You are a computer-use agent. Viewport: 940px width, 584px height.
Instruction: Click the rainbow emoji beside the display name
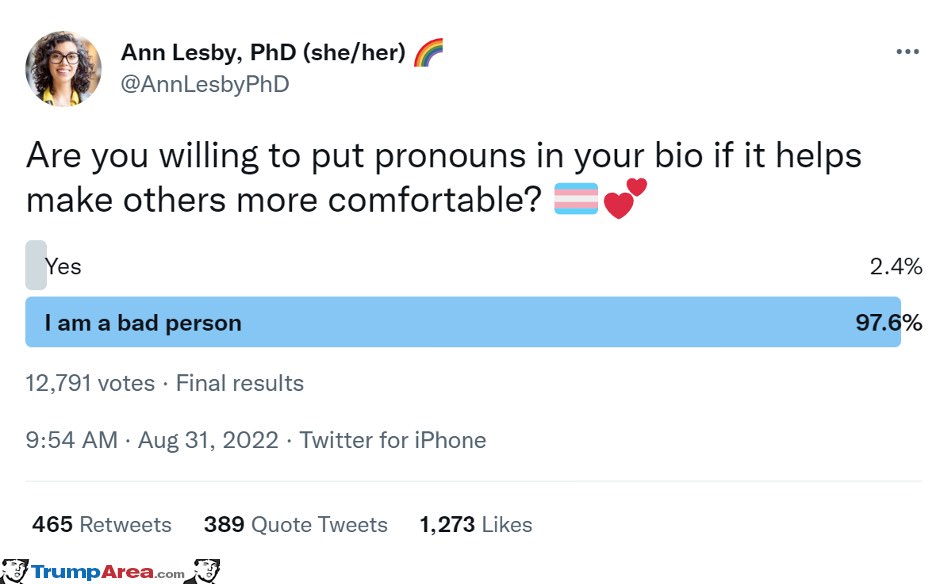click(428, 52)
